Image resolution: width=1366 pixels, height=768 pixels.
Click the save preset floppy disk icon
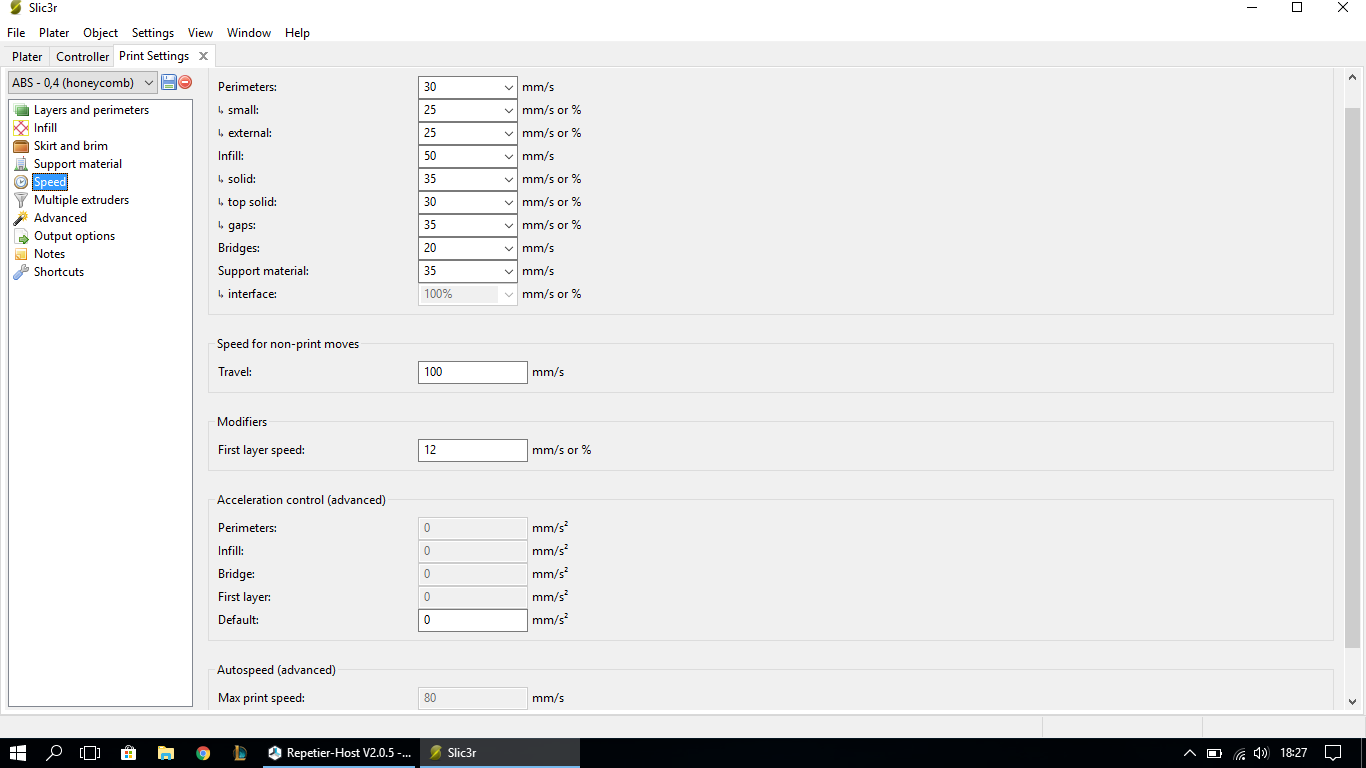tap(169, 82)
